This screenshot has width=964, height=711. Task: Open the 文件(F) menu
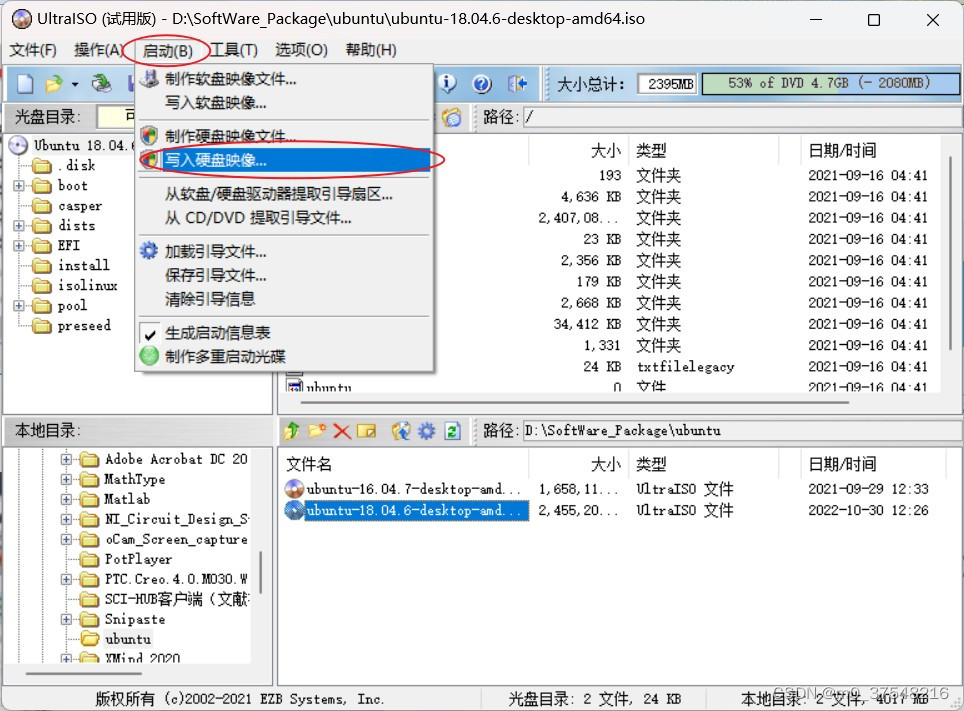(x=33, y=50)
